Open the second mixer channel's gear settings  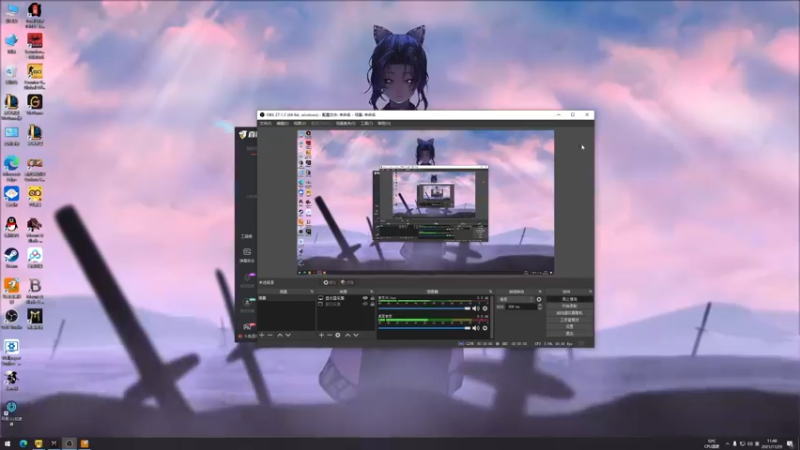tap(485, 328)
